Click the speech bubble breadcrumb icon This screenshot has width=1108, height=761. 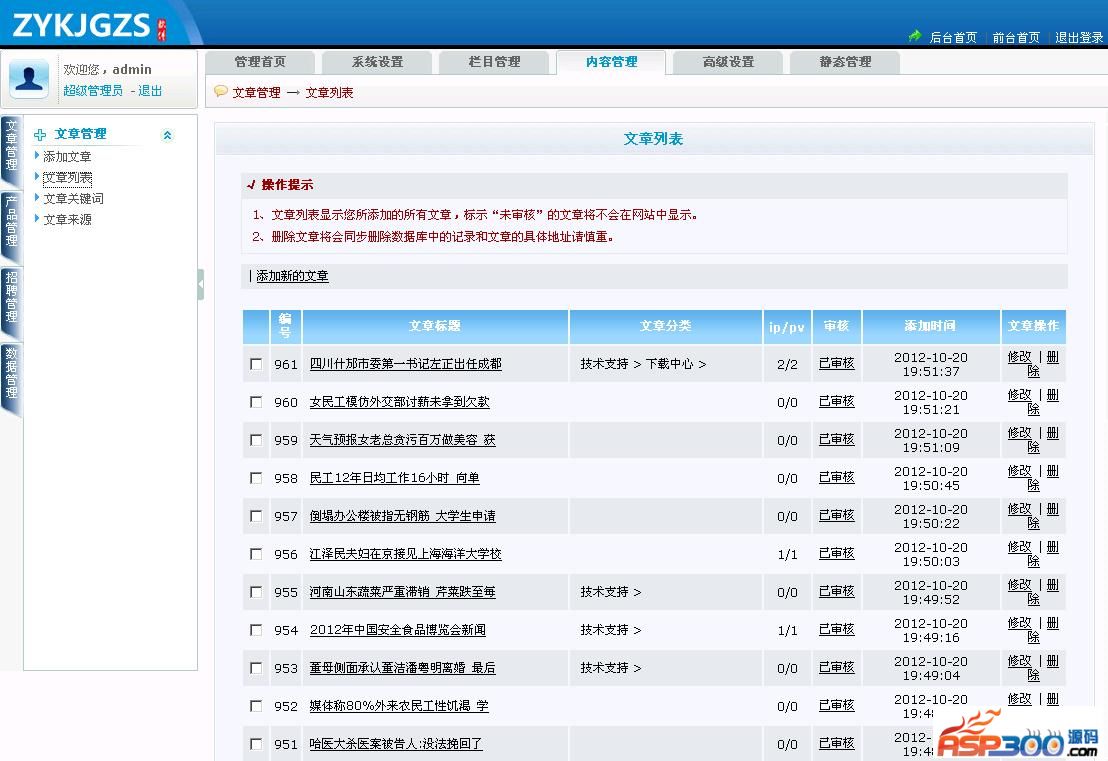coord(221,92)
